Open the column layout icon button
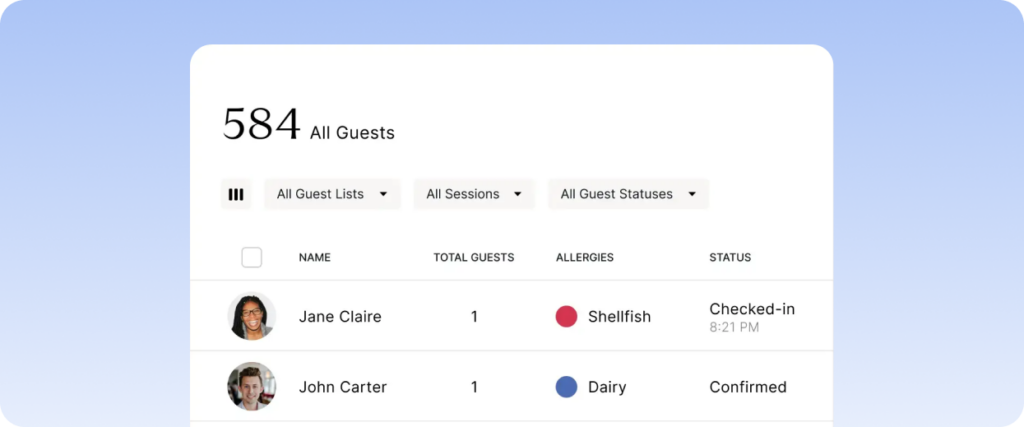The height and width of the screenshot is (427, 1024). (x=236, y=195)
